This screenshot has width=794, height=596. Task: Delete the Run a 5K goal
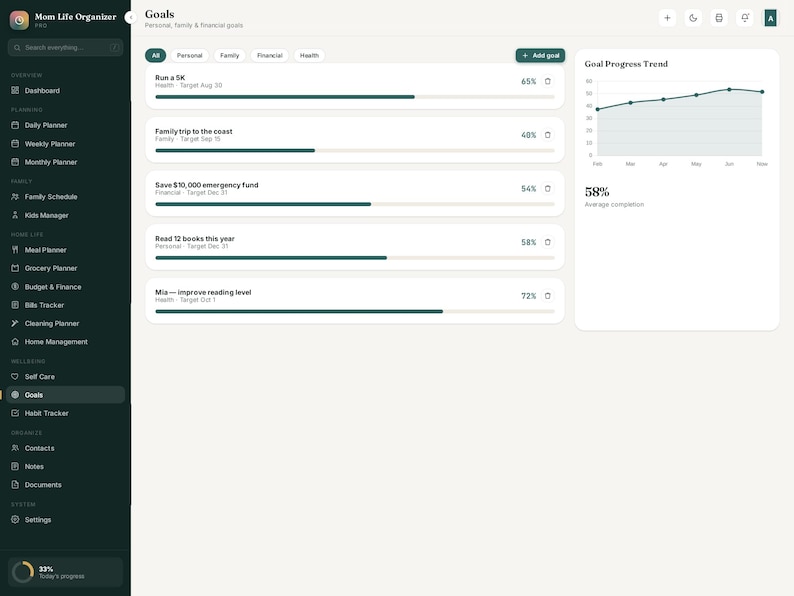click(x=547, y=81)
